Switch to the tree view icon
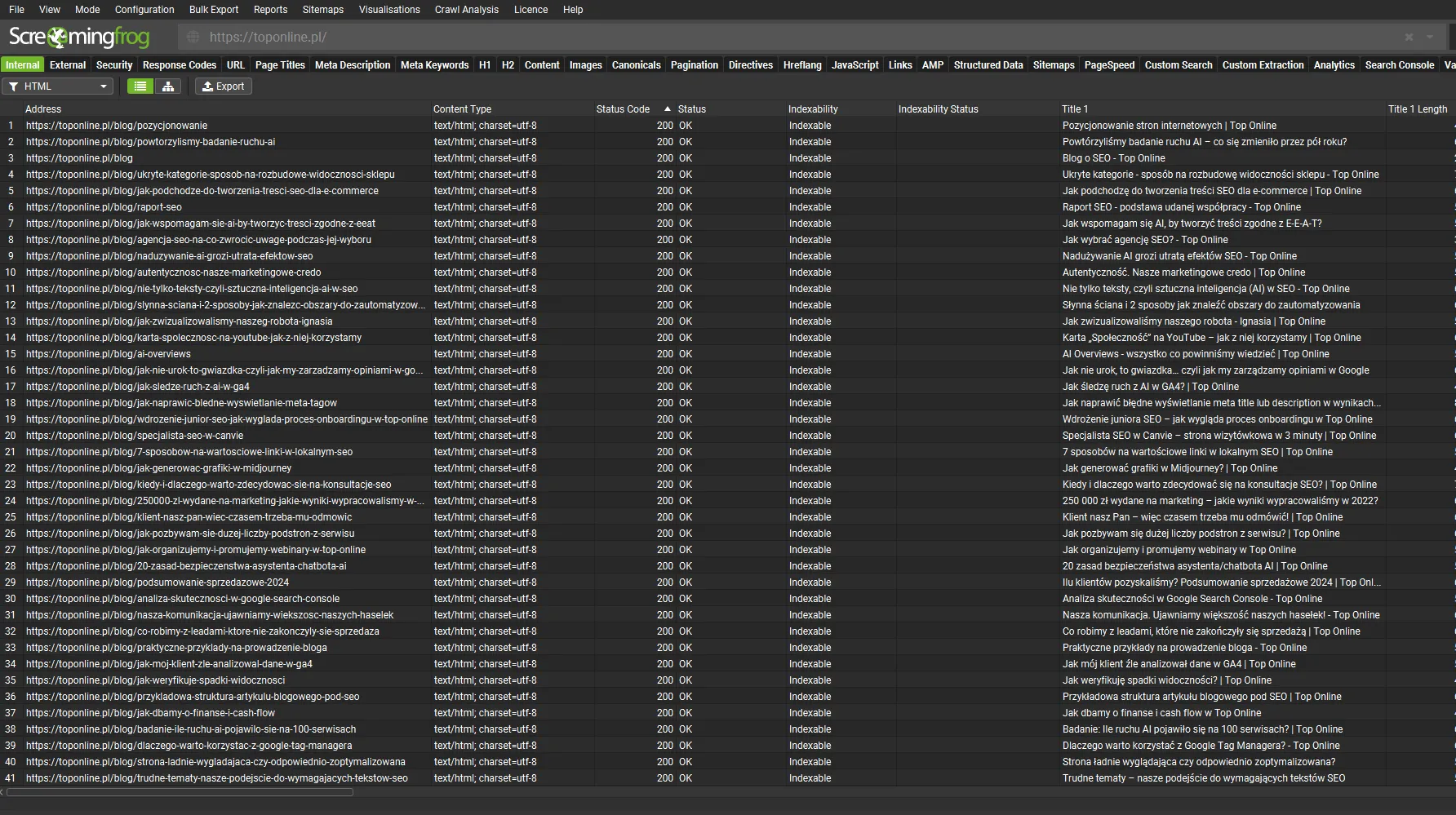 coord(168,86)
